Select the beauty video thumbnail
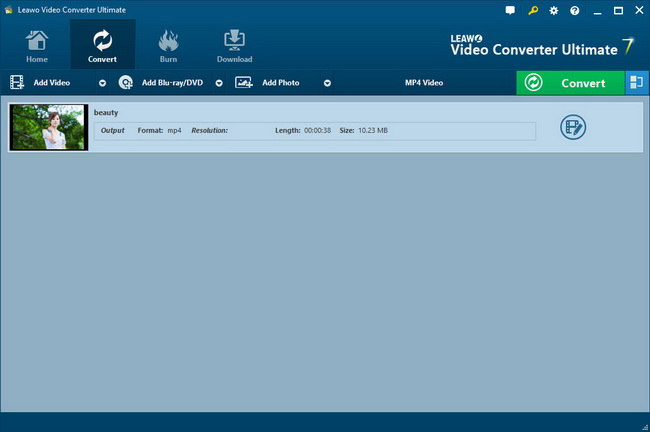 click(x=48, y=128)
